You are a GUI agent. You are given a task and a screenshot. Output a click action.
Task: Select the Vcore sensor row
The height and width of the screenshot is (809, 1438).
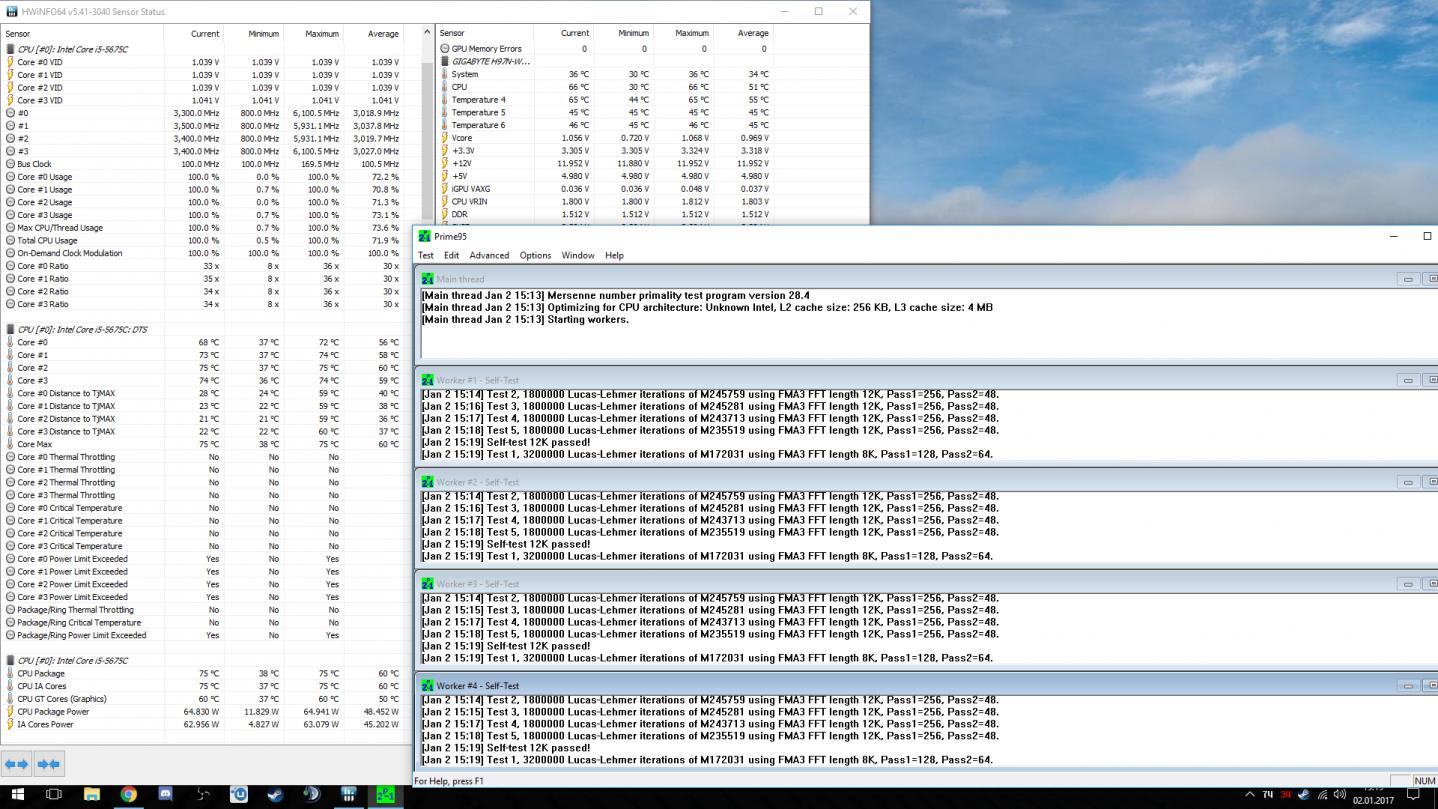click(x=605, y=138)
